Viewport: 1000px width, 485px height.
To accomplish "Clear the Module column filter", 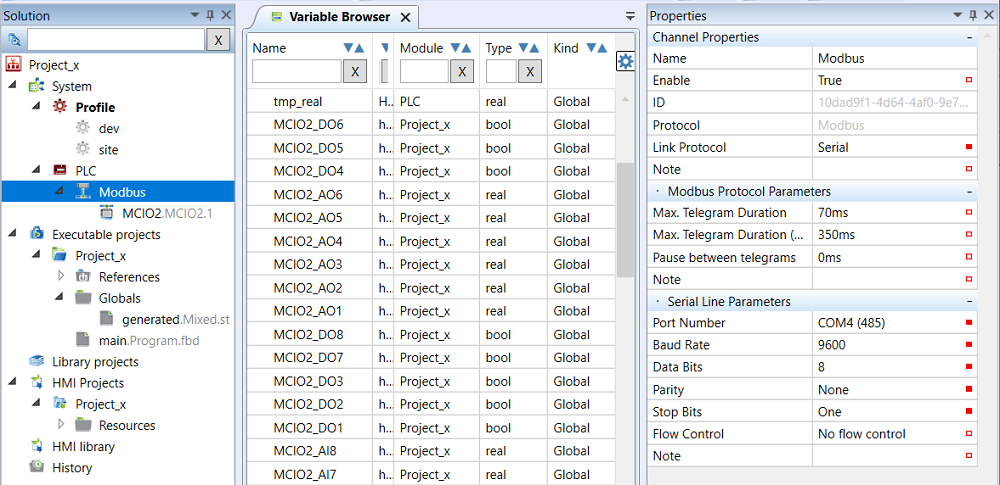I will (462, 71).
